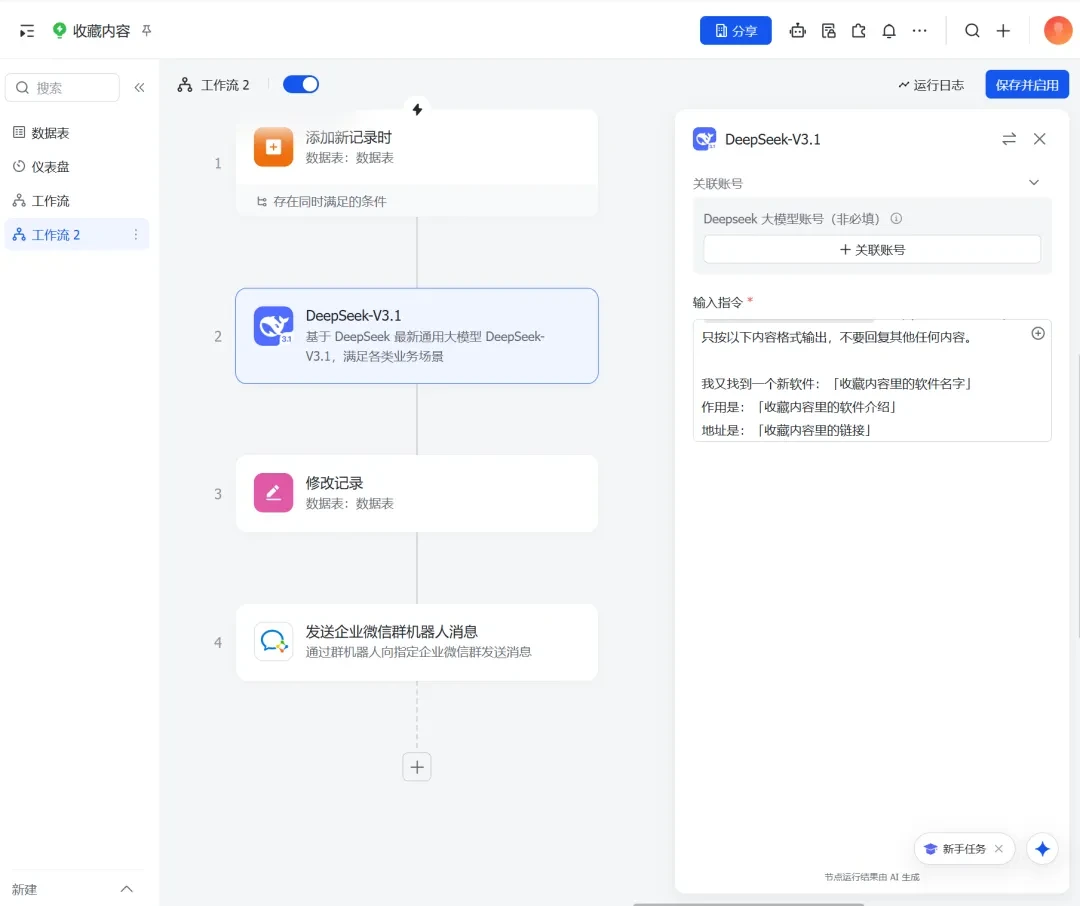Click the green 收藏内容 app icon

pyautogui.click(x=59, y=30)
